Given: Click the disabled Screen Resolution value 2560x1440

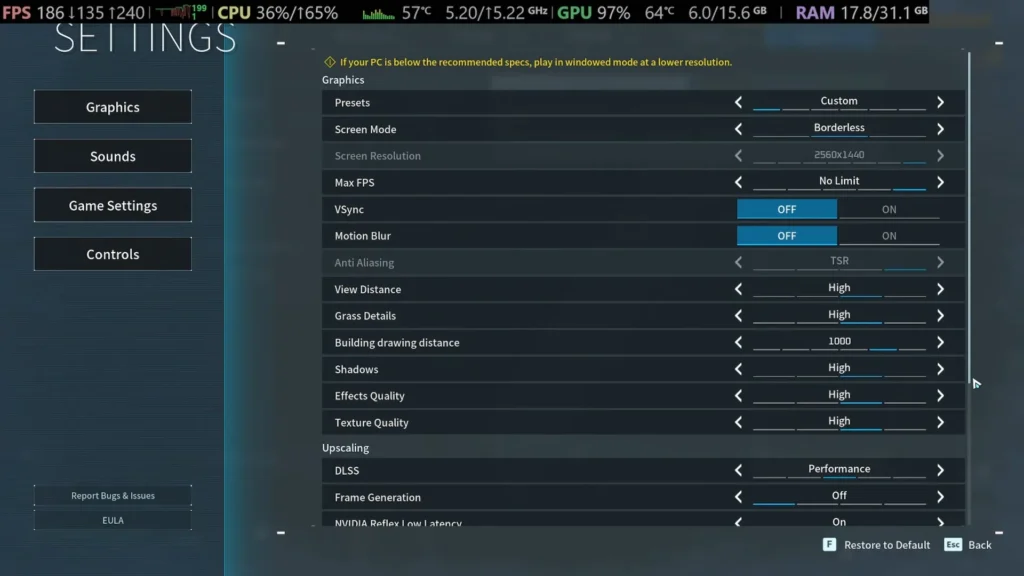Looking at the screenshot, I should tap(839, 155).
